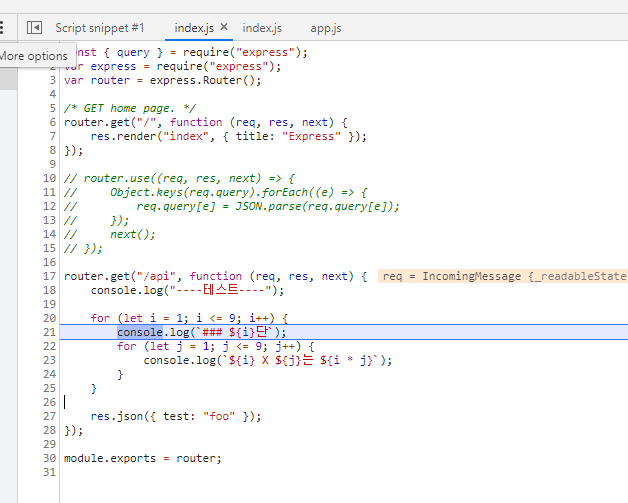Click the hide navigator panel icon
This screenshot has height=503, width=628.
(35, 28)
